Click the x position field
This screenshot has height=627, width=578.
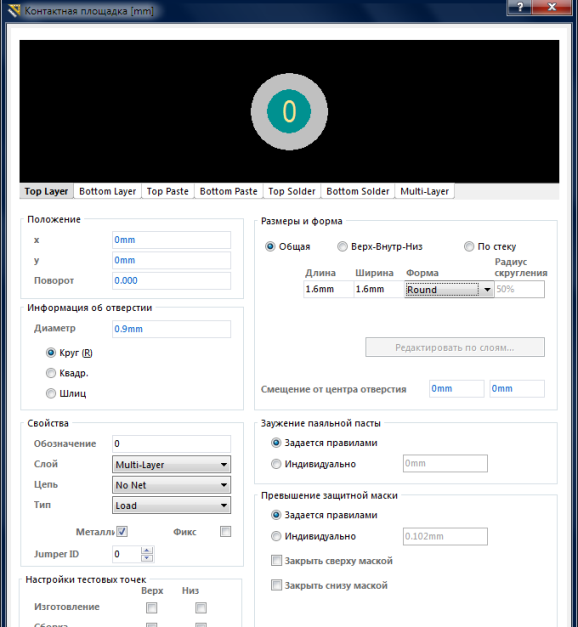[171, 240]
